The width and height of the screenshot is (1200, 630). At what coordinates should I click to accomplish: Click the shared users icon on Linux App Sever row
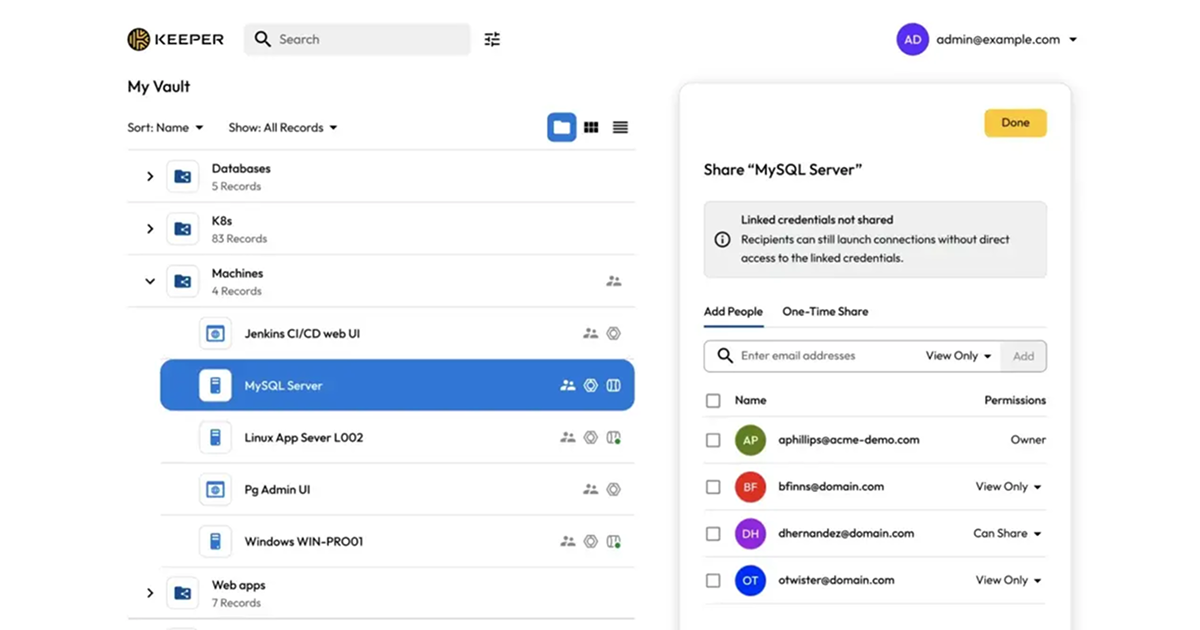click(568, 437)
